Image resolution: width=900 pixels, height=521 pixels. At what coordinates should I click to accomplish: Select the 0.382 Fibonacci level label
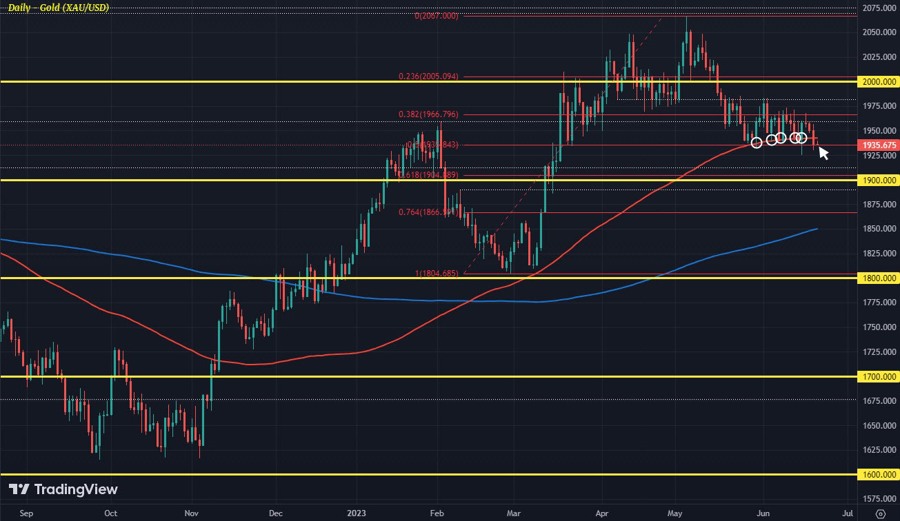tap(429, 115)
